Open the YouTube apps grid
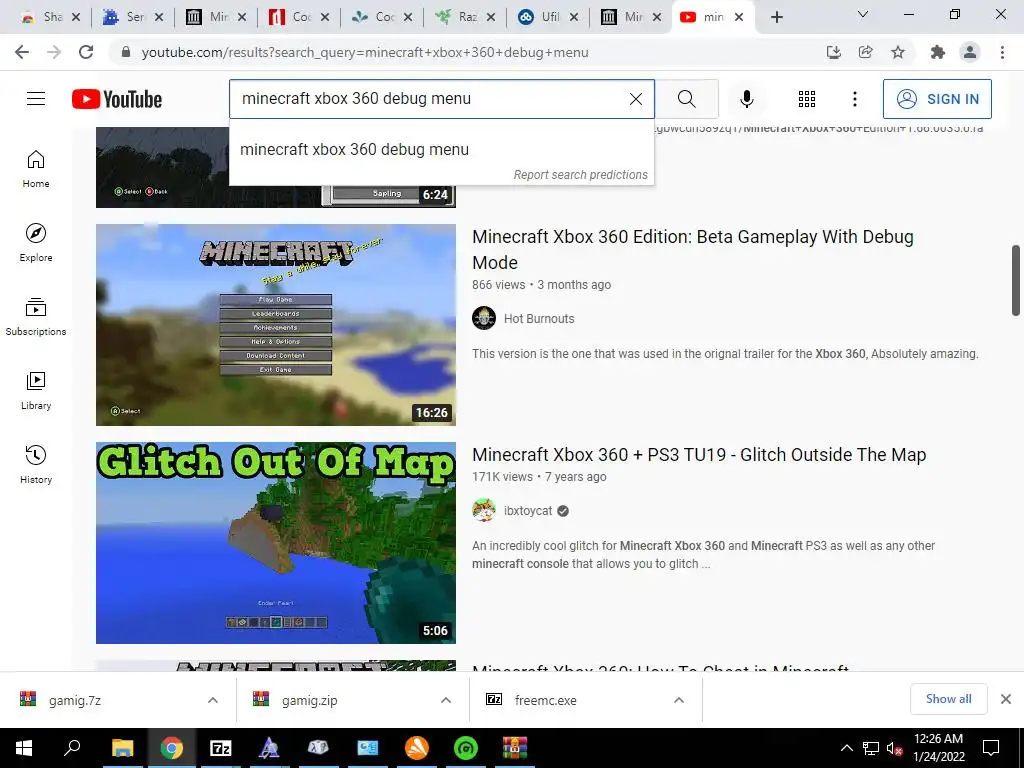 click(x=807, y=99)
